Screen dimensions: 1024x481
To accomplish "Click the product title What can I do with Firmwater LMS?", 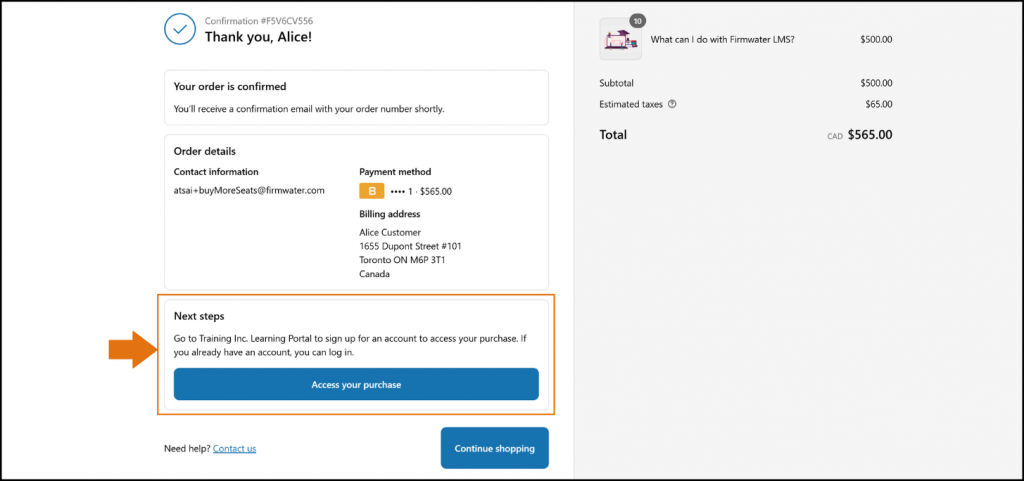I will (x=722, y=39).
